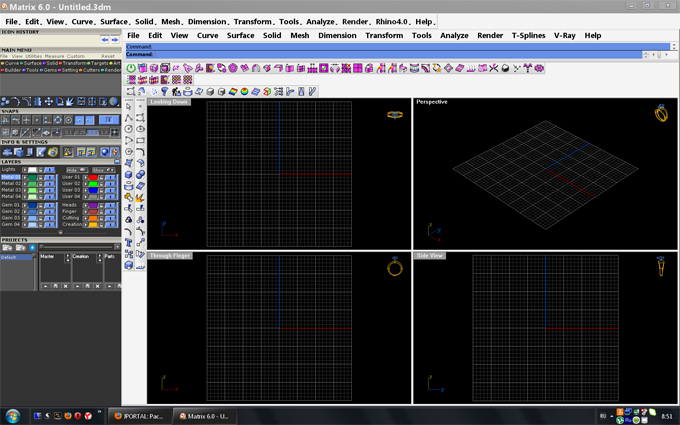The height and width of the screenshot is (425, 680).
Task: Open the V-Ray menu
Action: [564, 36]
